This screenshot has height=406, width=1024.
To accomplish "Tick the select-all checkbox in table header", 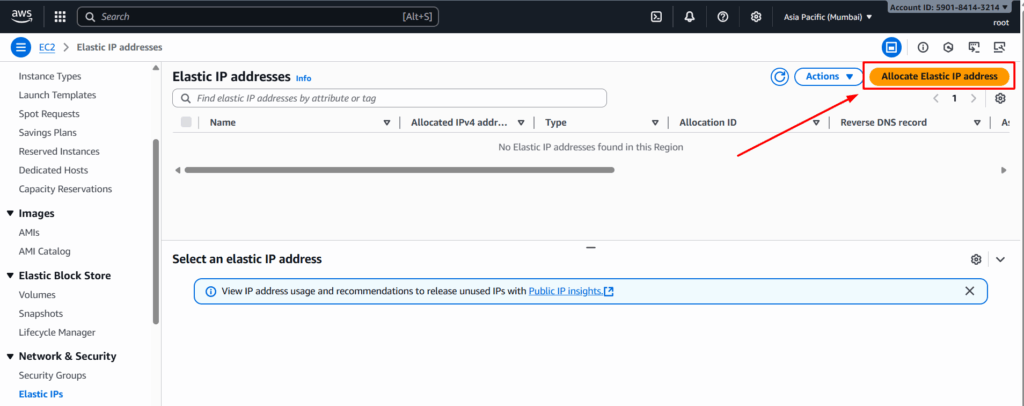I will (x=186, y=122).
